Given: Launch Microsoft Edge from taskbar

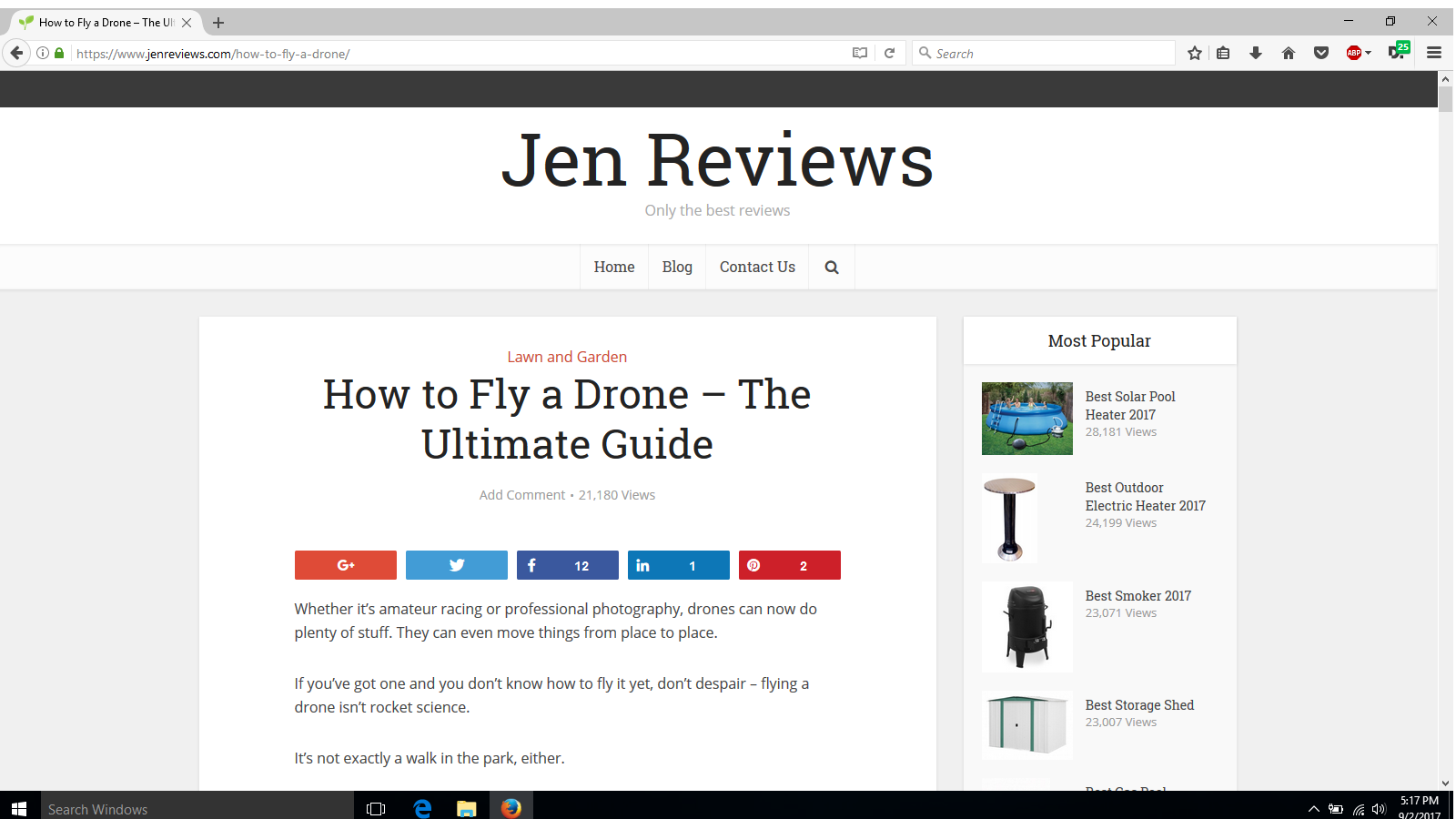Looking at the screenshot, I should click(x=422, y=808).
